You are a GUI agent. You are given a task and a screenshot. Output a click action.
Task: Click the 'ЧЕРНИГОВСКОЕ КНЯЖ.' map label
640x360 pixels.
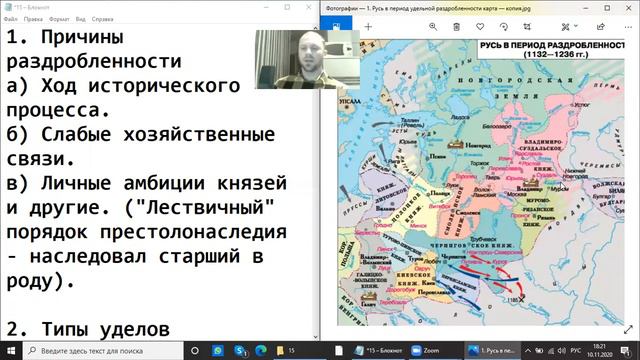click(x=472, y=246)
